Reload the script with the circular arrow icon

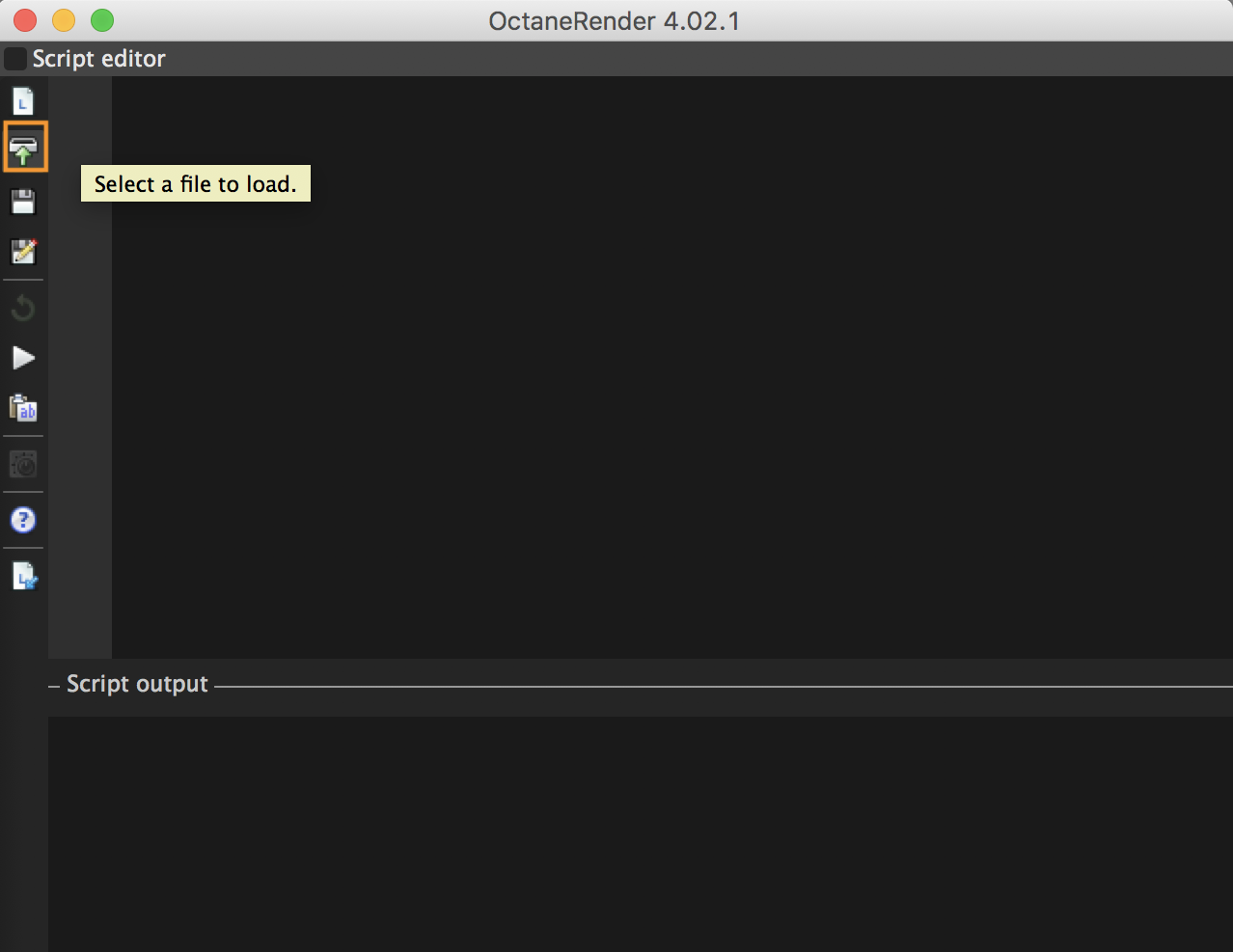pos(23,309)
